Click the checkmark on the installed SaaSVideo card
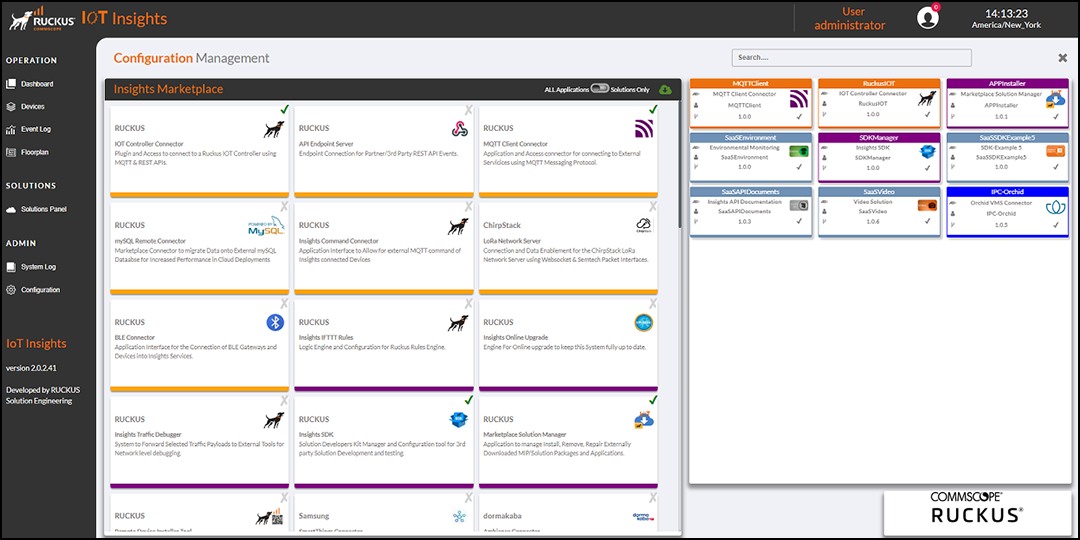This screenshot has width=1080, height=540. 928,221
